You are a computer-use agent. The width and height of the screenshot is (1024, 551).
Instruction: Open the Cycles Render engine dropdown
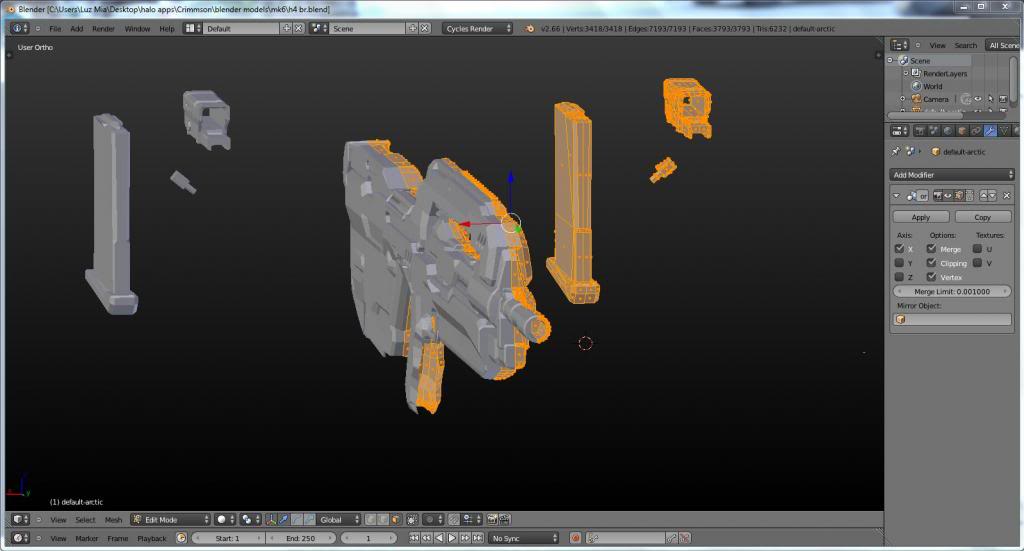tap(478, 29)
